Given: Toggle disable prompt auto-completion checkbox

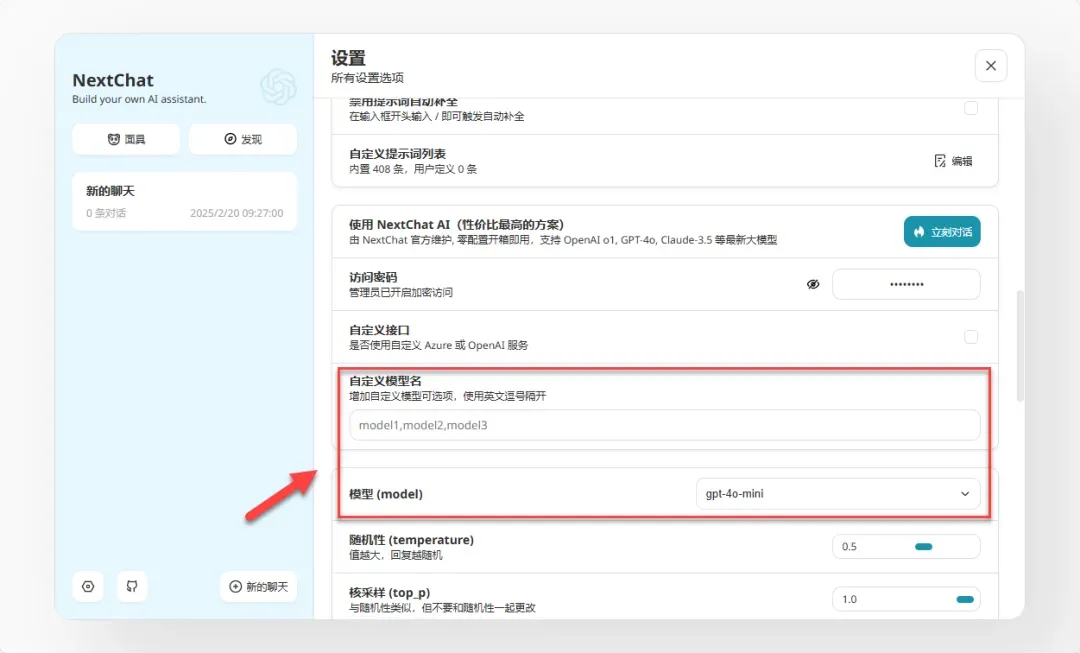Looking at the screenshot, I should click(970, 108).
